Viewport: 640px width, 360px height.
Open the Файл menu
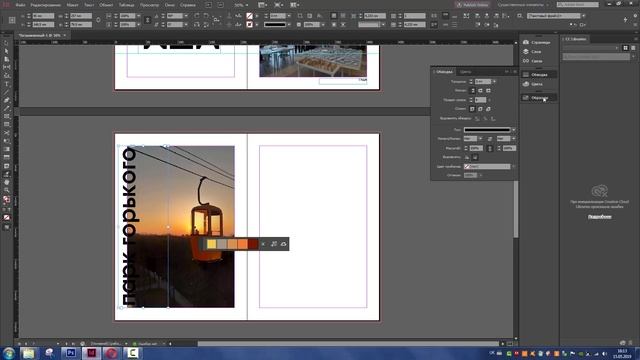tap(20, 5)
